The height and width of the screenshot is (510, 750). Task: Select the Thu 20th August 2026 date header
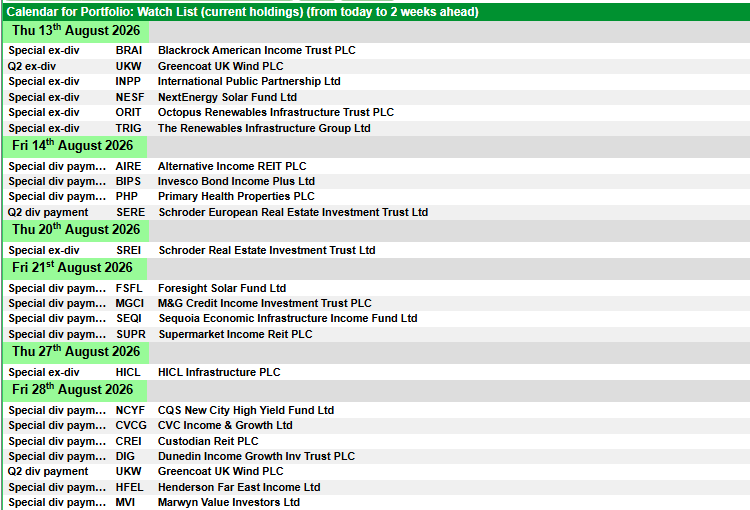[76, 230]
